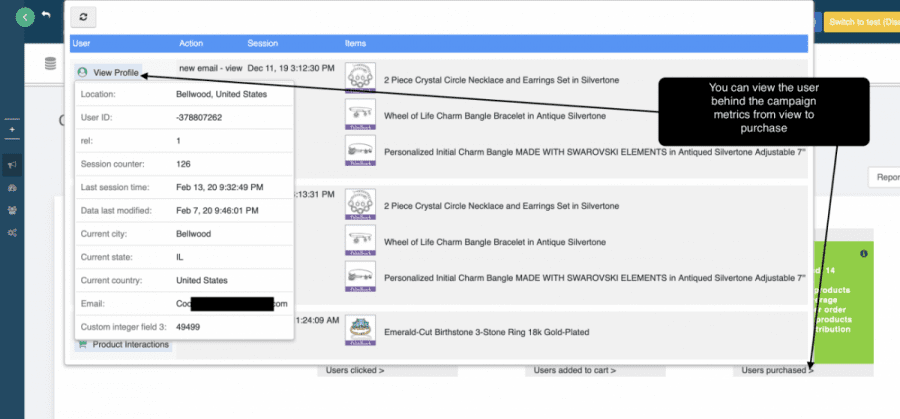
Task: Expand Users purchased section
Action: coord(777,370)
